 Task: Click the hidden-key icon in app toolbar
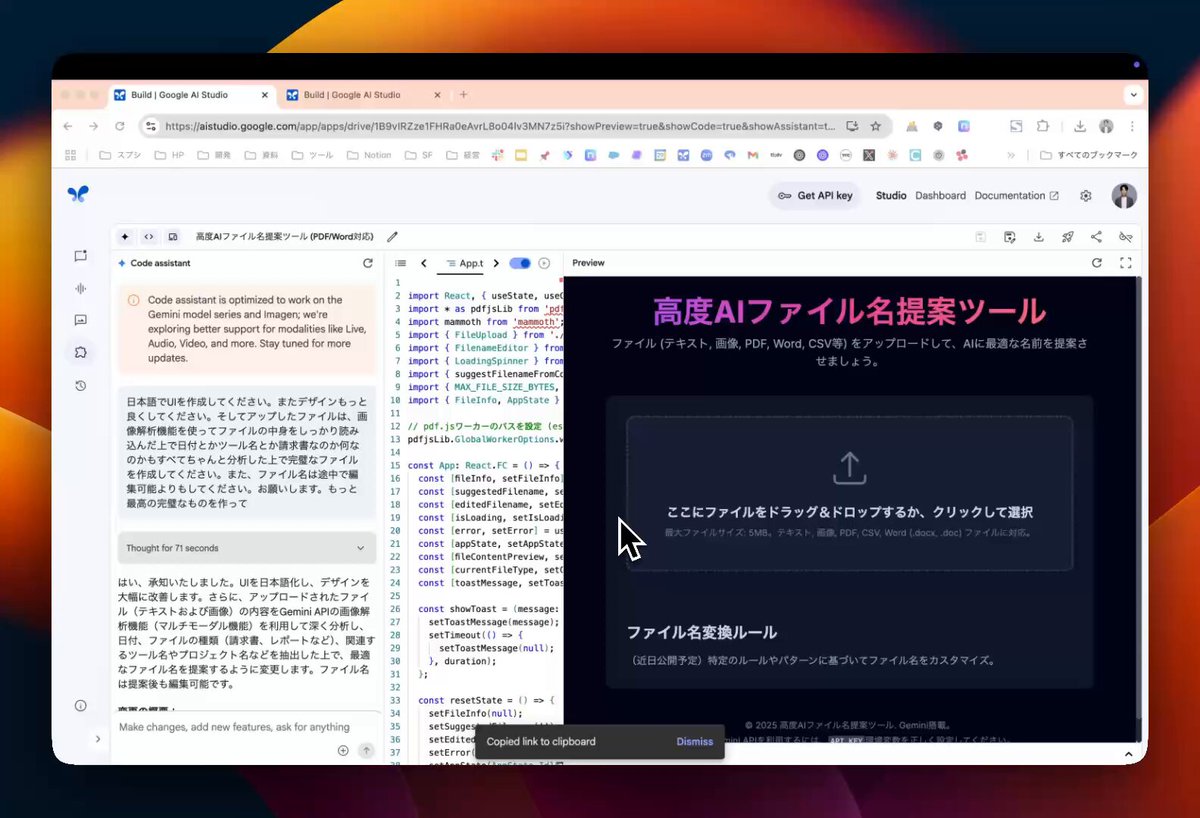[x=1125, y=237]
